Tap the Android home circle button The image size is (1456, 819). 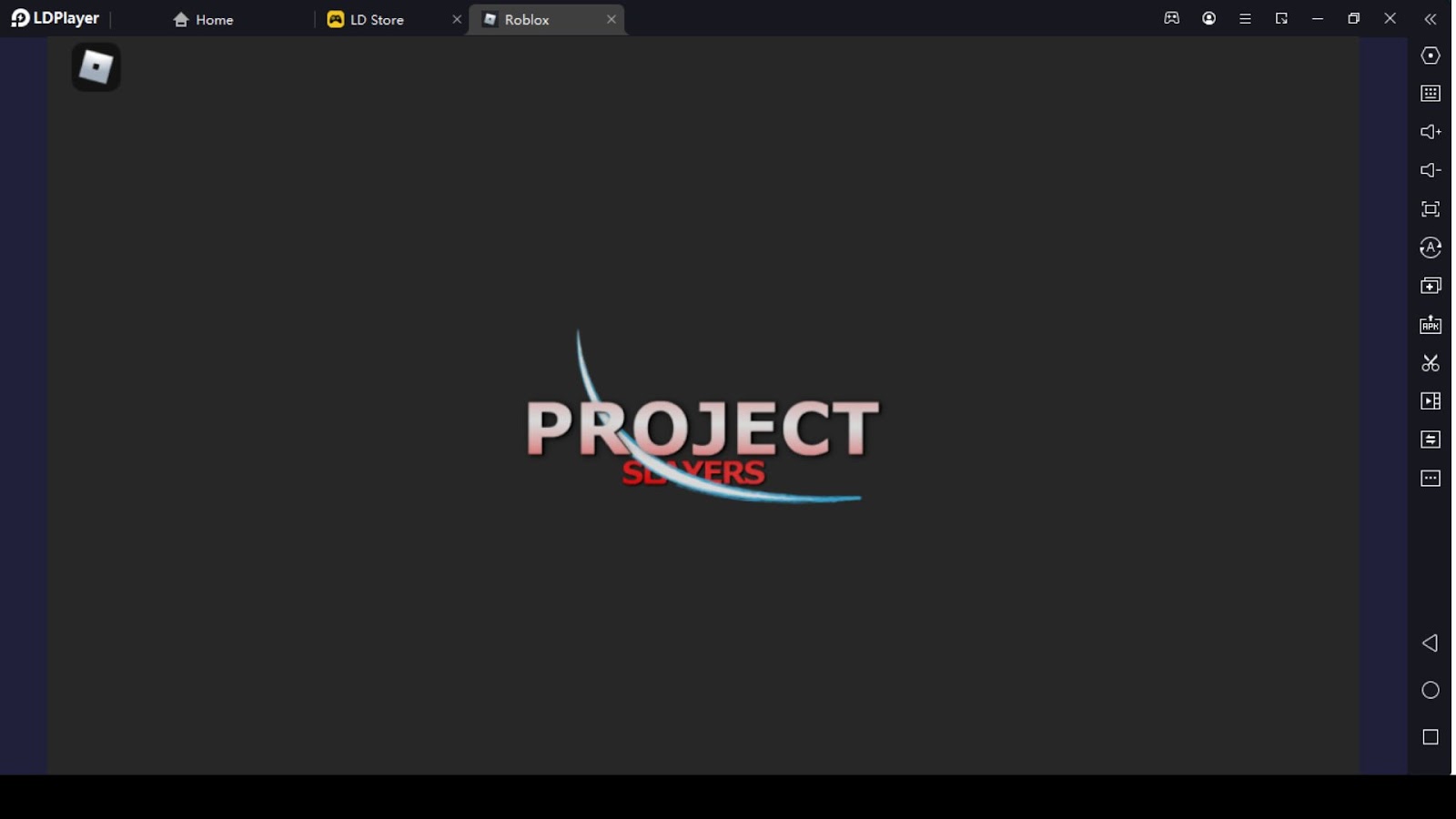point(1431,691)
